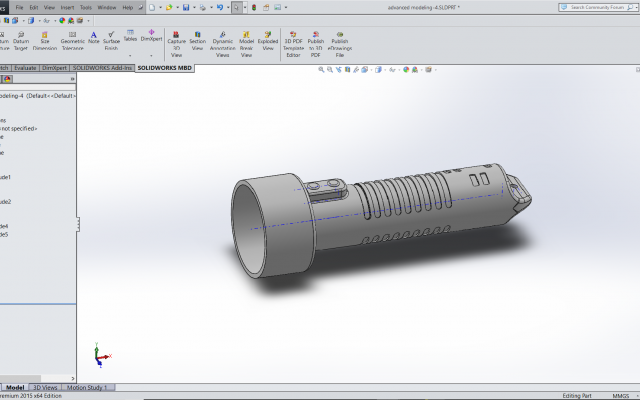Viewport: 640px width, 400px height.
Task: Open the Edit menu
Action: pos(34,7)
